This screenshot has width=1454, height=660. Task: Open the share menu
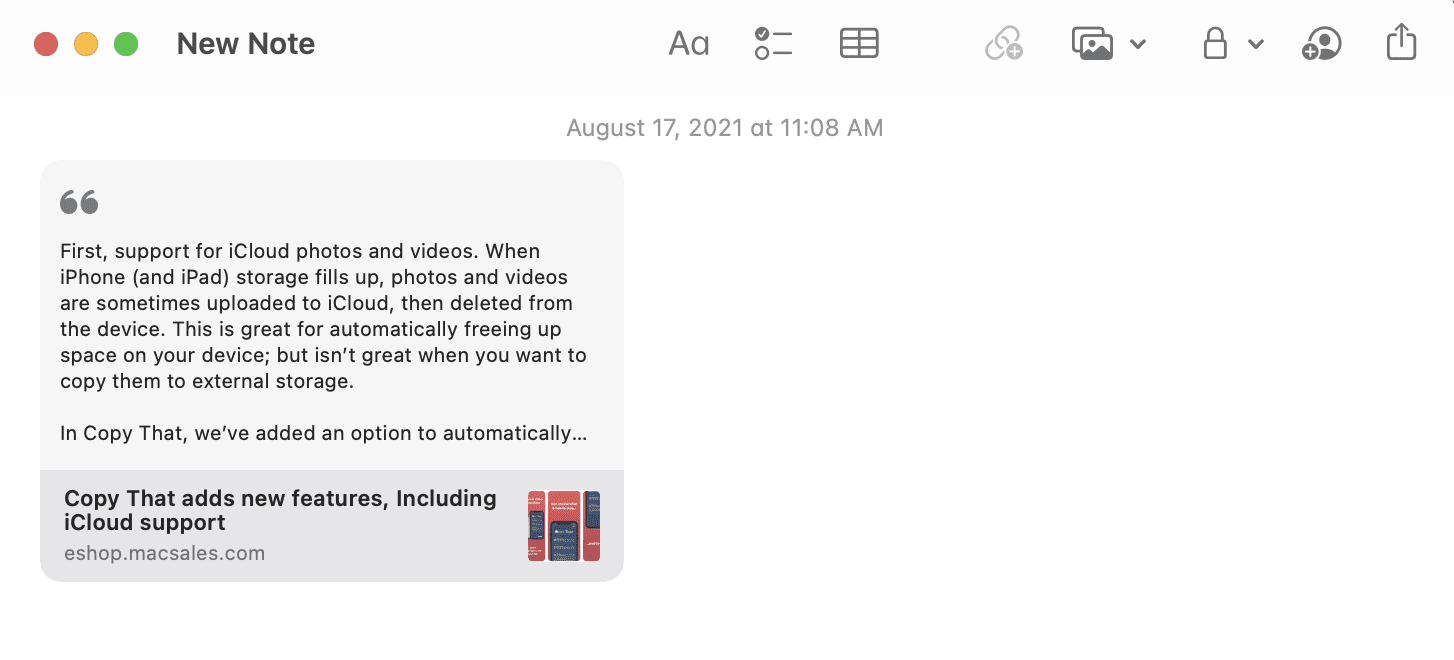pos(1402,43)
